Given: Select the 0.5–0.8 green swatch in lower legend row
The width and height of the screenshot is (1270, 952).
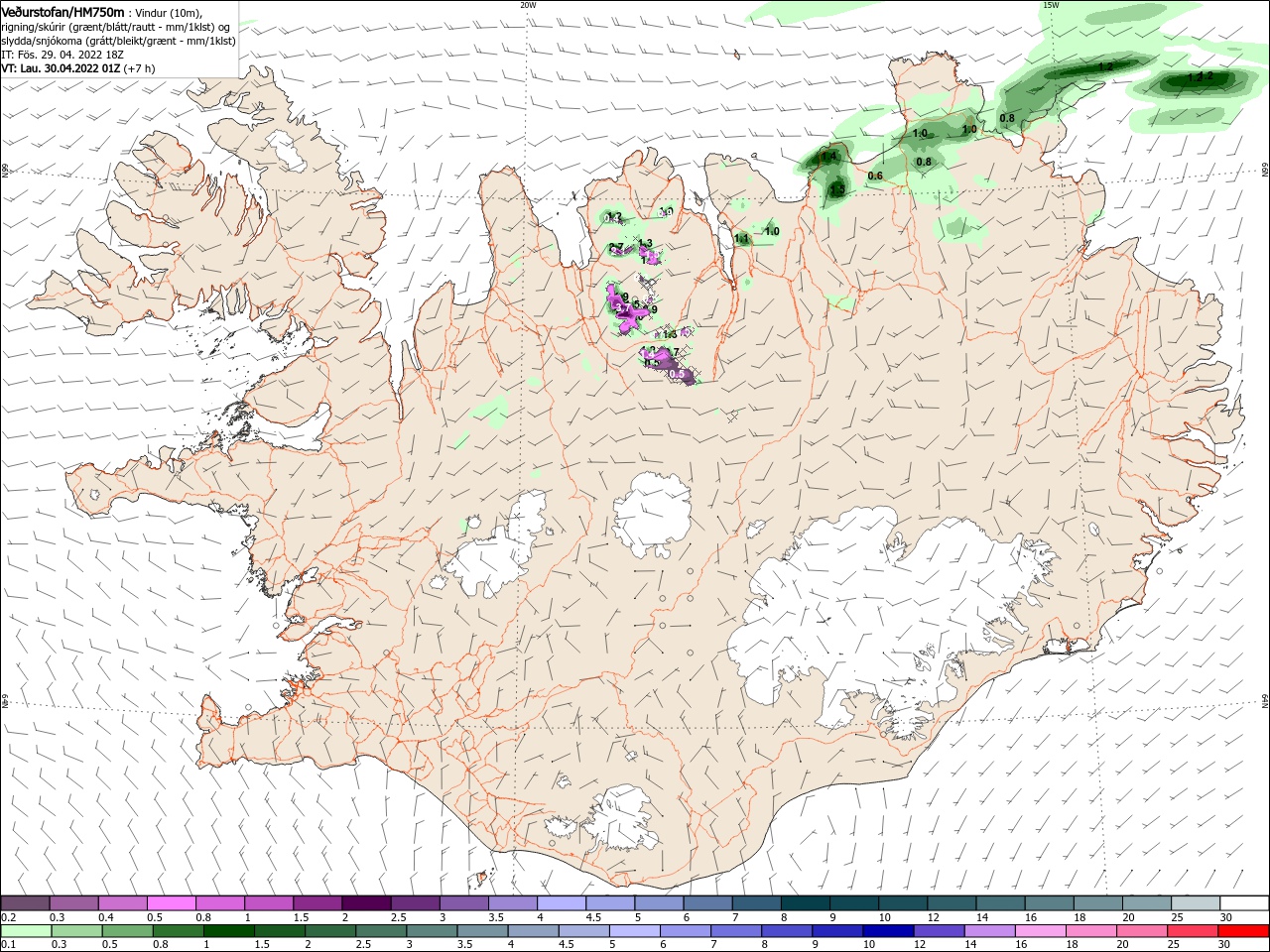Looking at the screenshot, I should tap(128, 931).
